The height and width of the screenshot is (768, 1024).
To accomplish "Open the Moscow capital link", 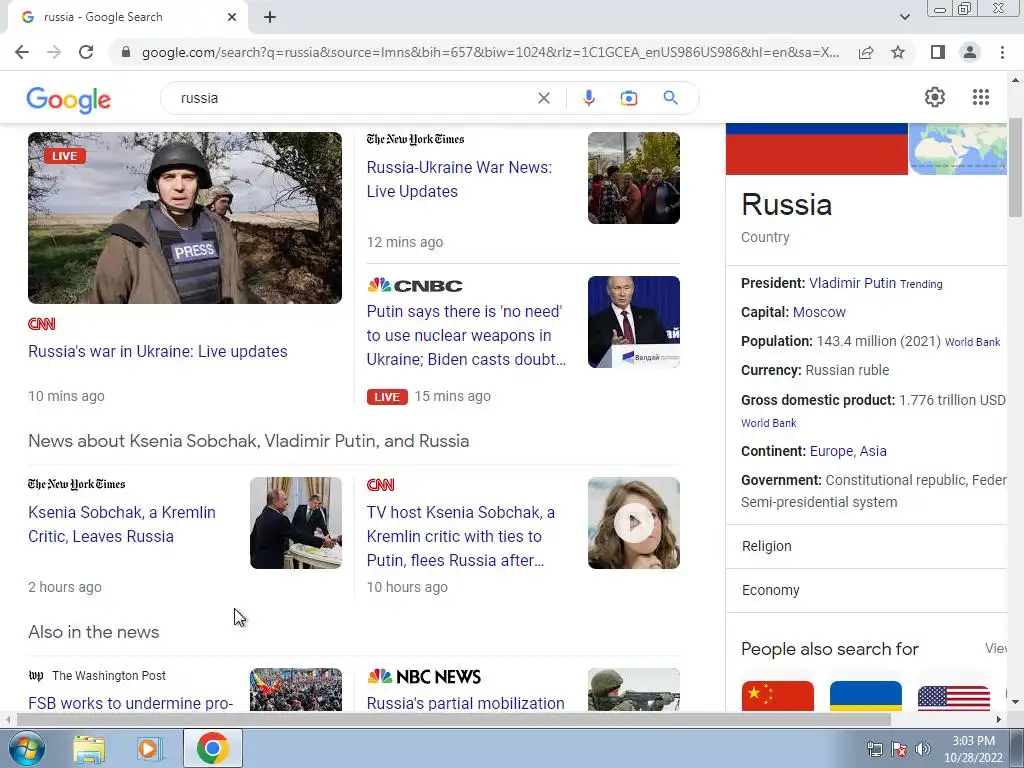I will 819,312.
